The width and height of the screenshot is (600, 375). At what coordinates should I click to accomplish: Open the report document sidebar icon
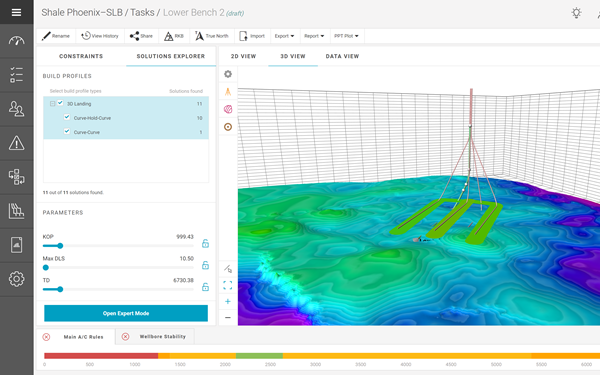click(16, 245)
